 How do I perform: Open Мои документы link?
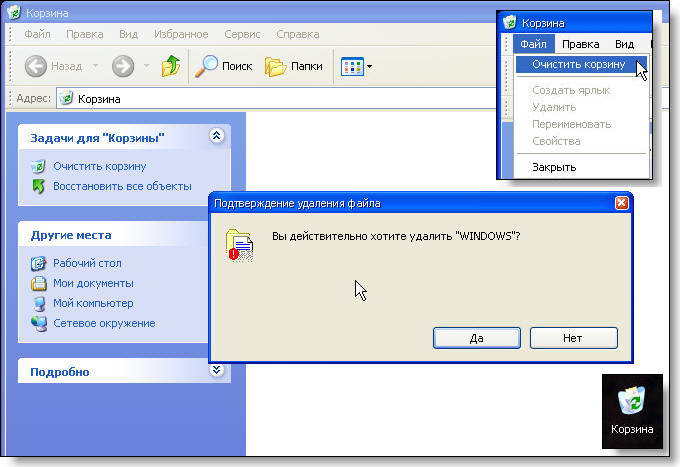93,283
